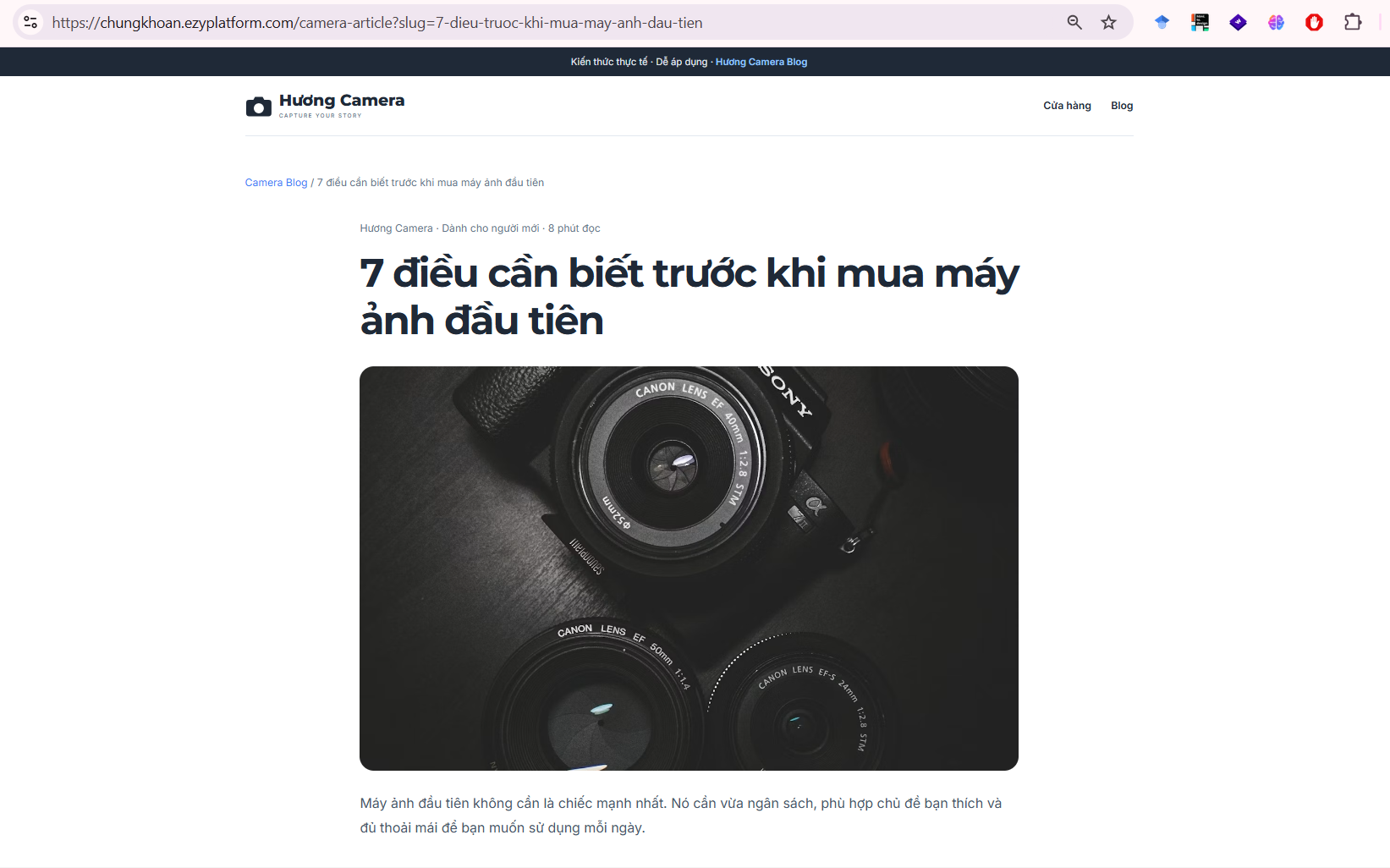Click the '8 phút đọc' meta text
The height and width of the screenshot is (868, 1390).
574,228
